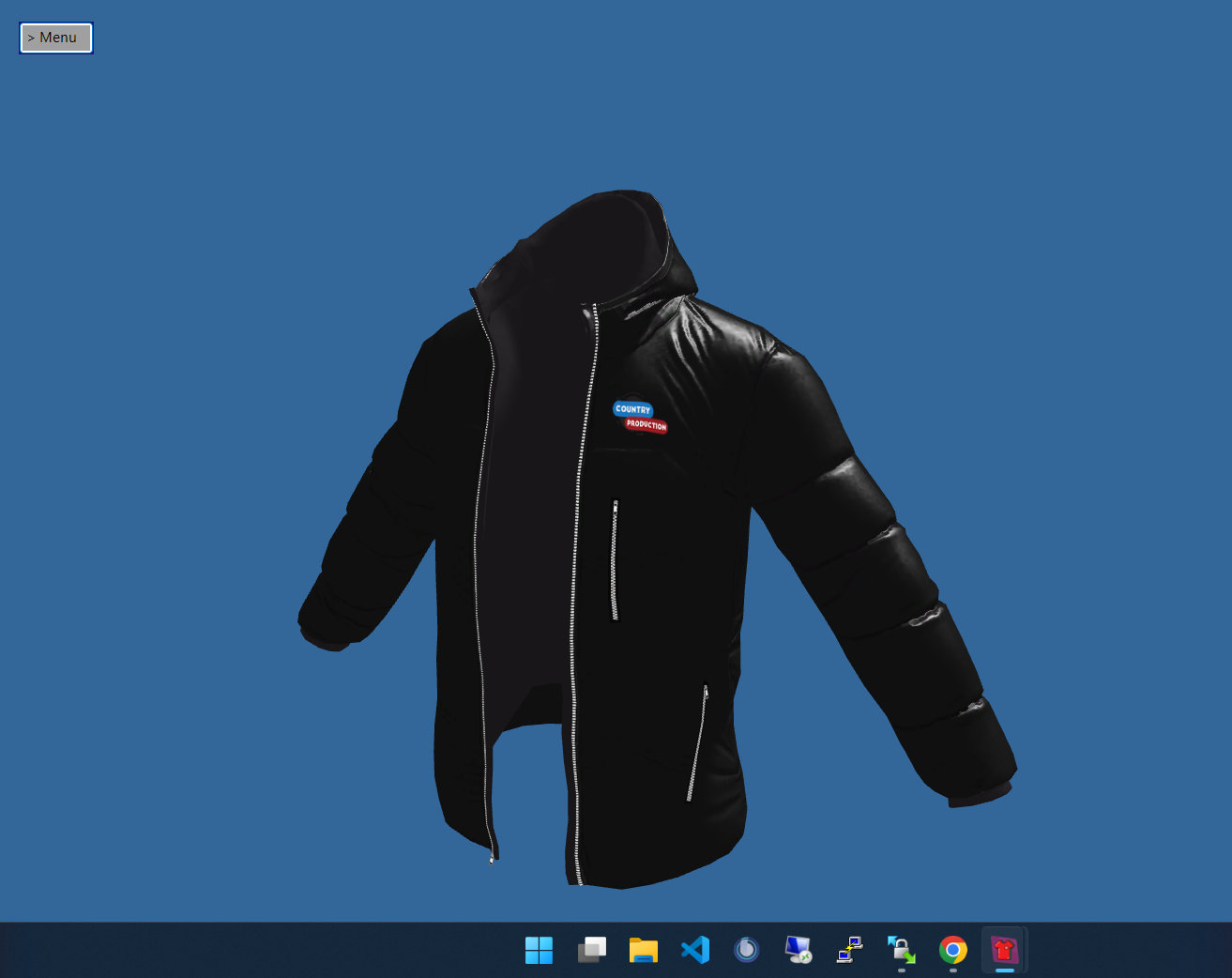Switch to Visual Studio Code
This screenshot has height=978, width=1232.
click(695, 950)
